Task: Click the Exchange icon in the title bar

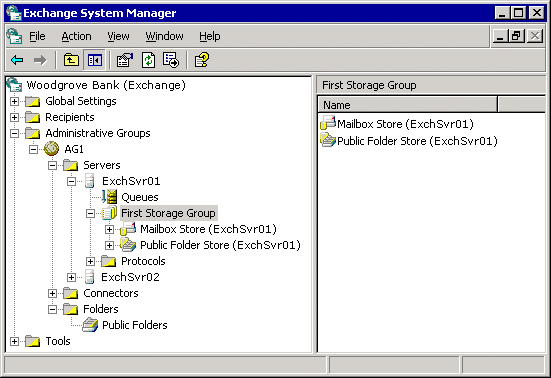Action: [14, 13]
